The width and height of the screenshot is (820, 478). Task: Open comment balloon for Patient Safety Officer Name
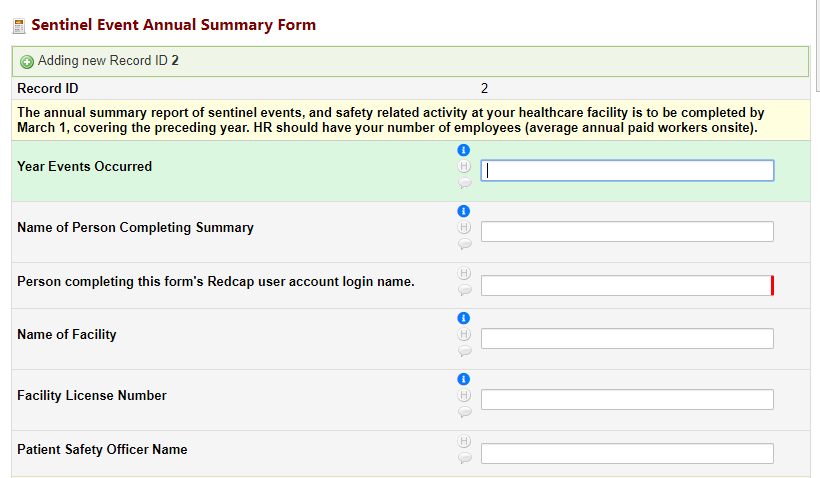tap(464, 458)
